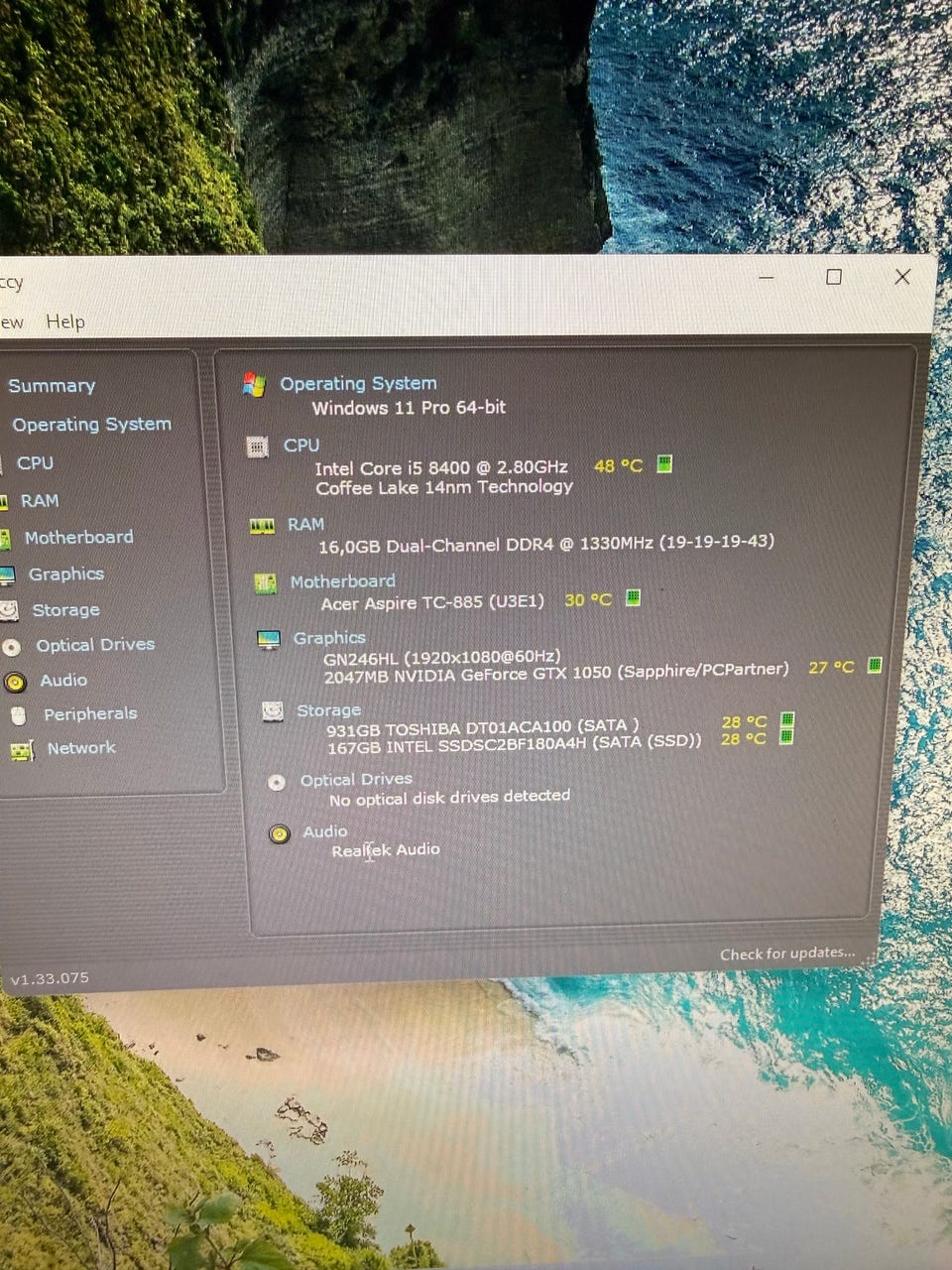Open the Operating System summary heading
The width and height of the screenshot is (952, 1270).
[x=358, y=383]
